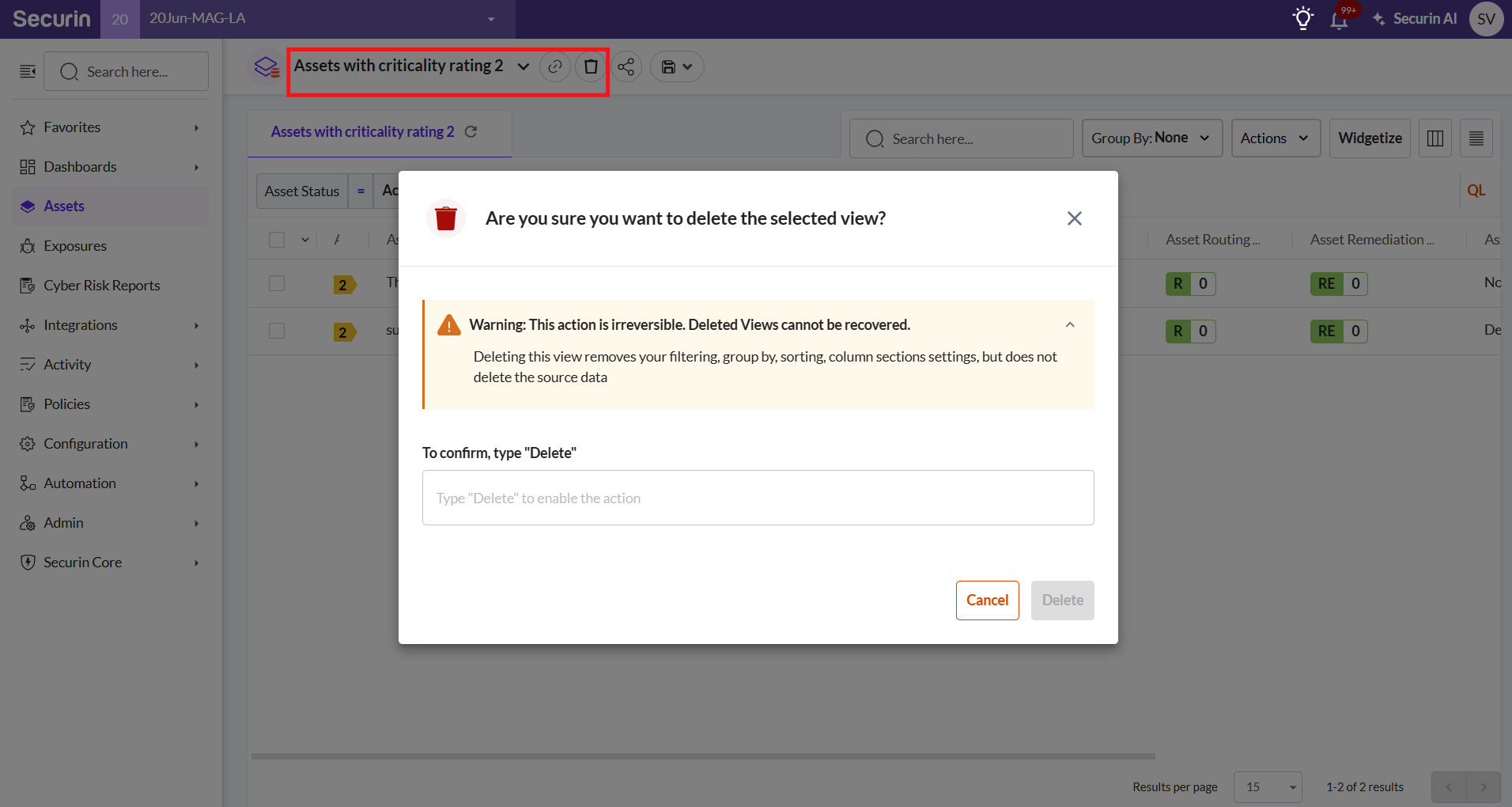
Task: Collapse the irreversible action warning panel
Action: point(1070,324)
